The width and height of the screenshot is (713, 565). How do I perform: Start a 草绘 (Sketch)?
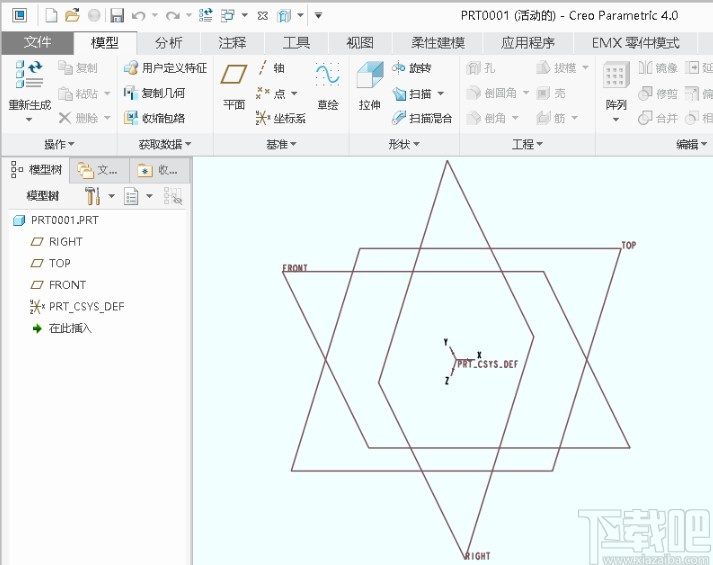click(328, 86)
